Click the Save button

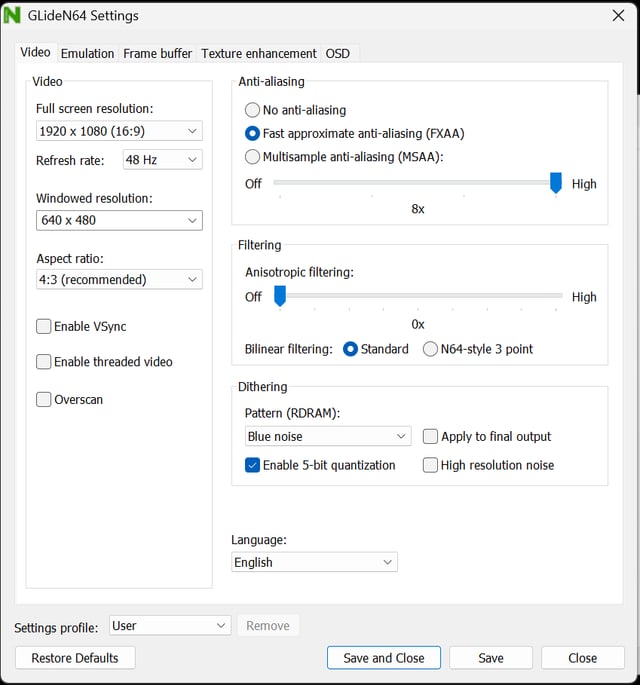click(491, 658)
